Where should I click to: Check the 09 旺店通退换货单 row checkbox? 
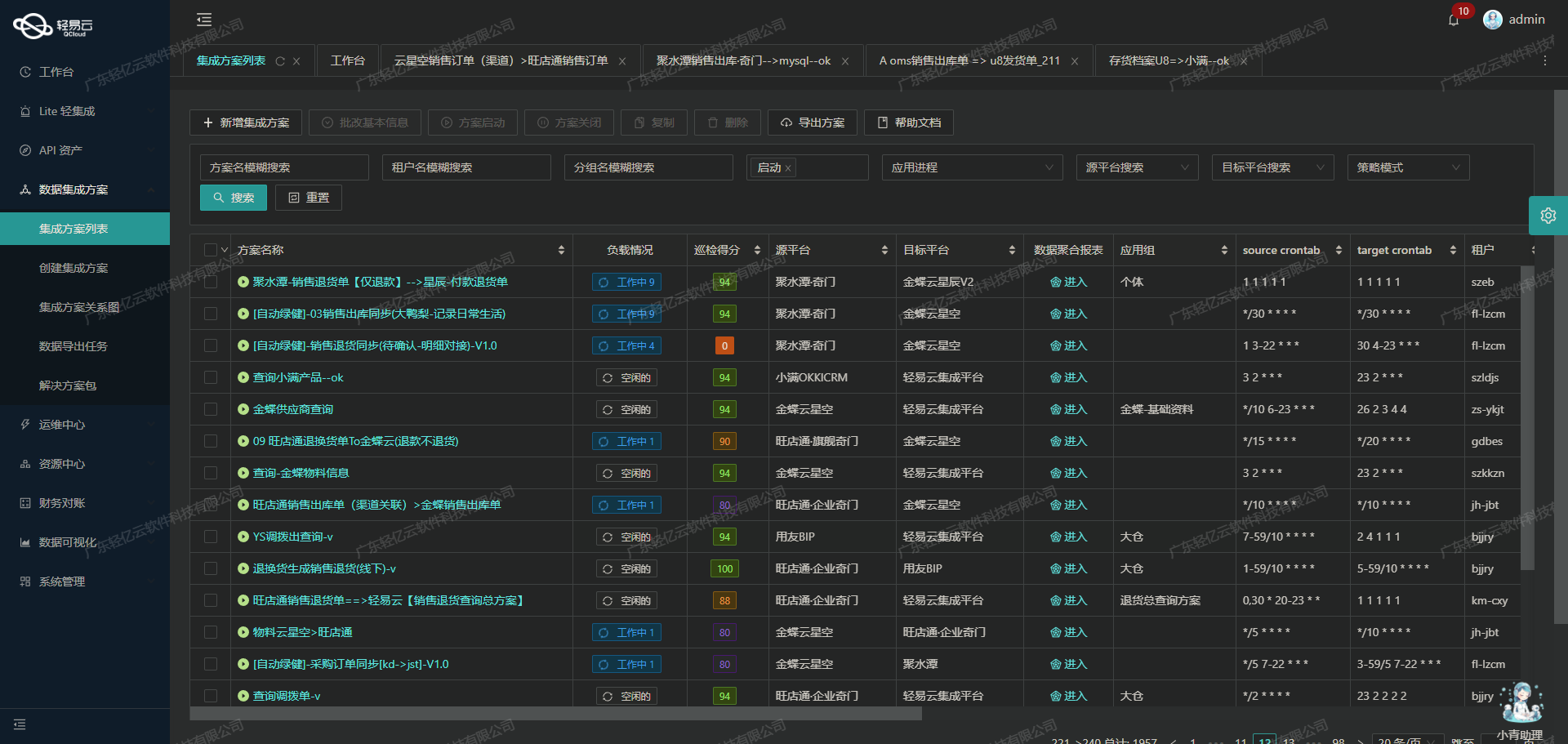[x=211, y=441]
